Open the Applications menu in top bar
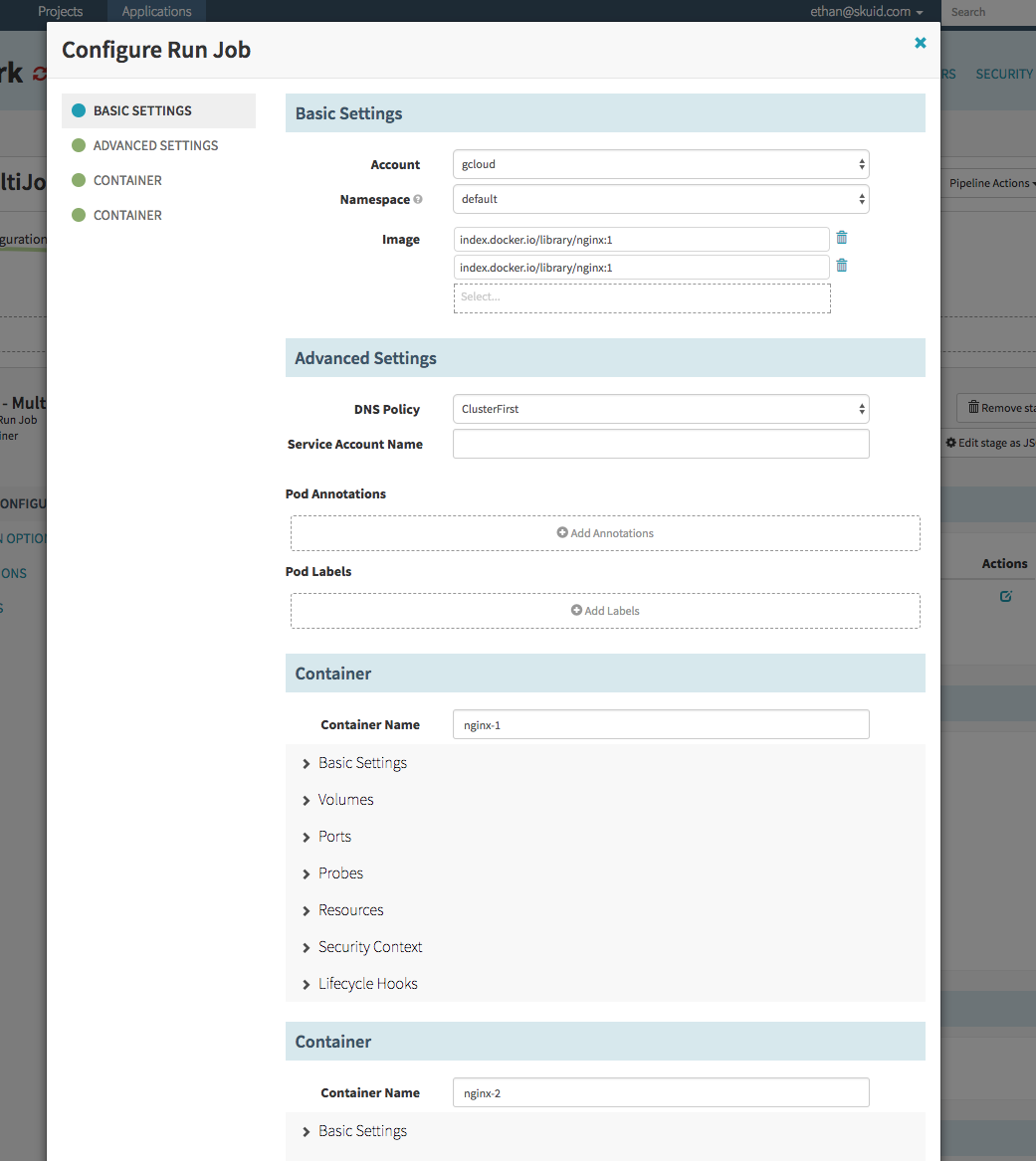Viewport: 1036px width, 1161px height. click(156, 11)
